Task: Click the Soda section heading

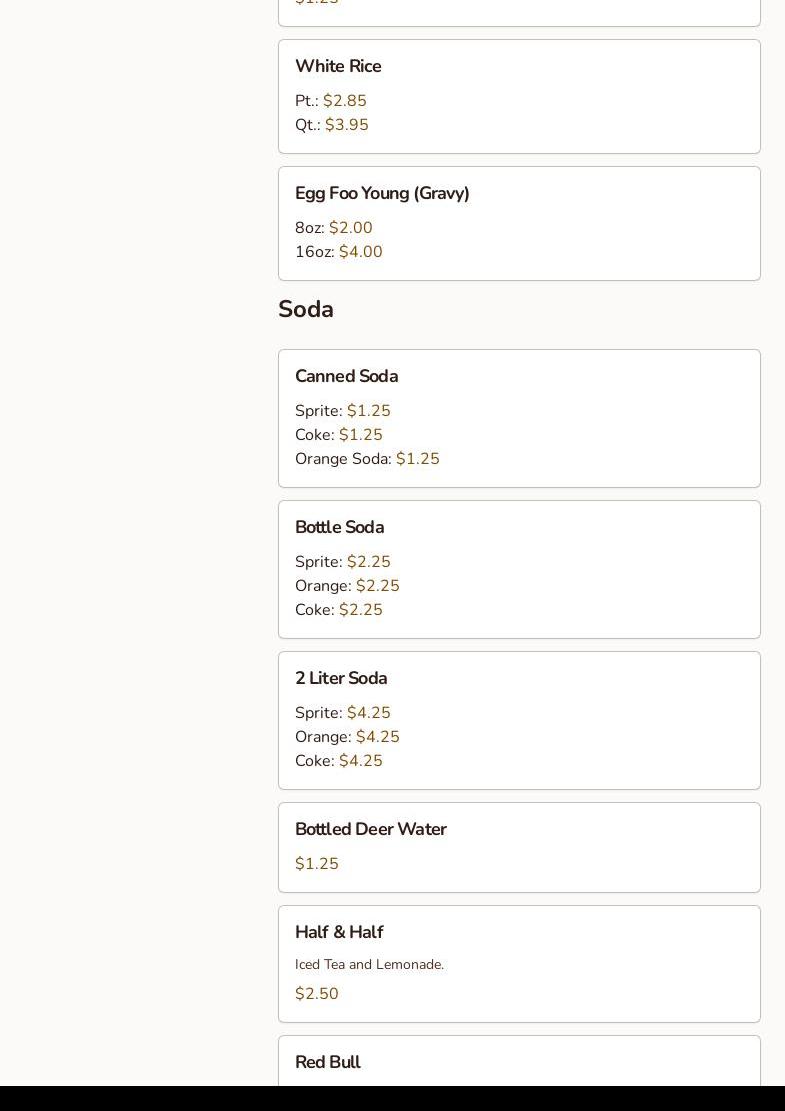Action: (306, 310)
